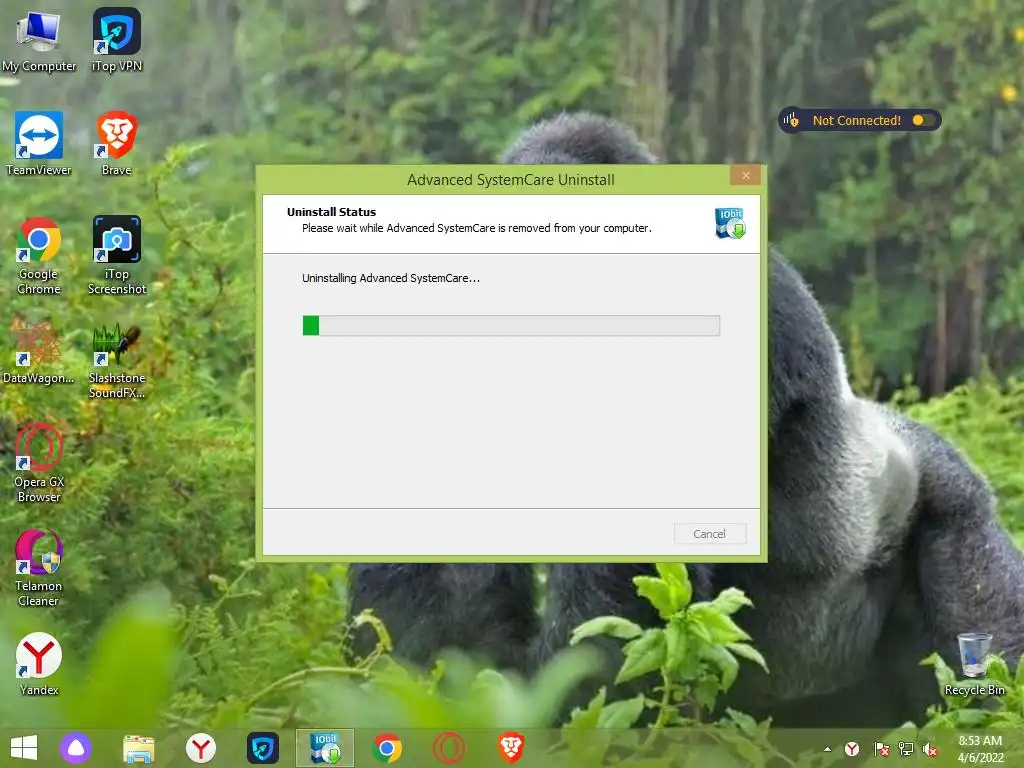Cancel the Advanced SystemCare uninstall
The height and width of the screenshot is (768, 1024).
point(709,534)
